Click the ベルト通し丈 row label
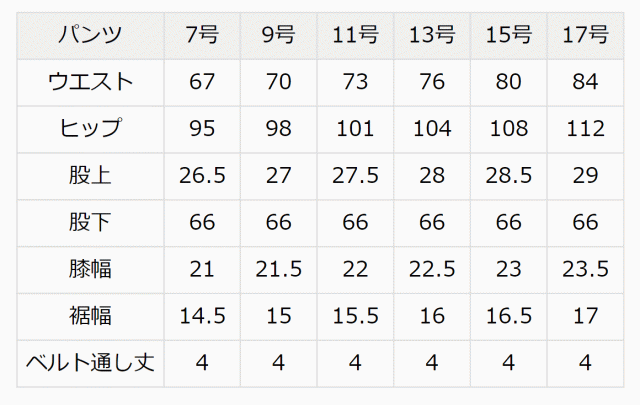Screen dimensions: 640x405 pyautogui.click(x=90, y=362)
